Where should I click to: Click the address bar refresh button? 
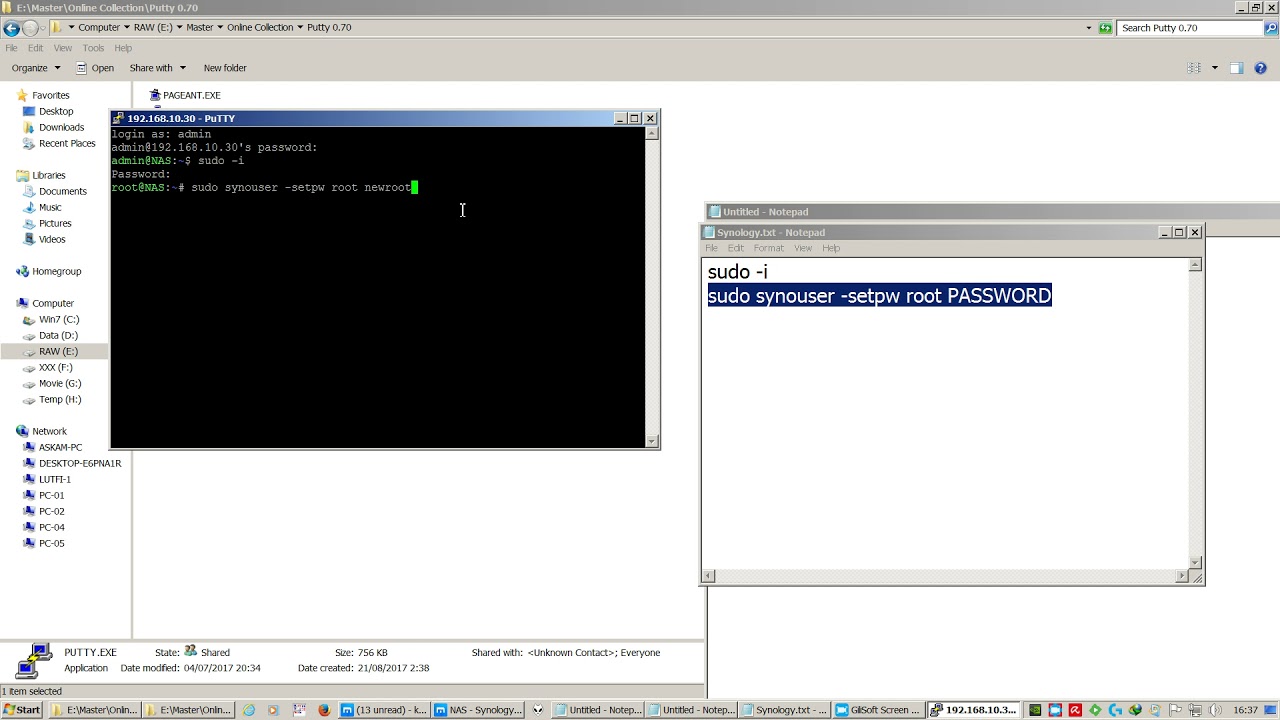tap(1105, 28)
